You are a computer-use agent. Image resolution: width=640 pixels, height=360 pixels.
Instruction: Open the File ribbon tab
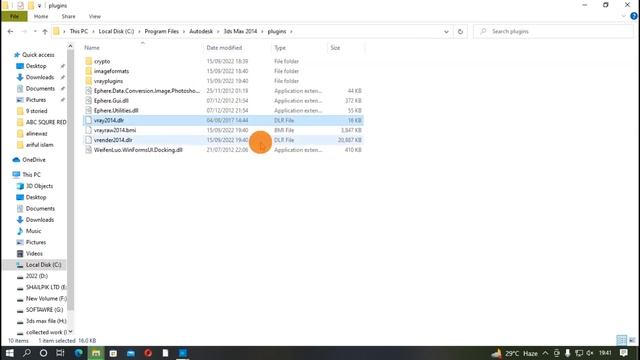[x=14, y=16]
